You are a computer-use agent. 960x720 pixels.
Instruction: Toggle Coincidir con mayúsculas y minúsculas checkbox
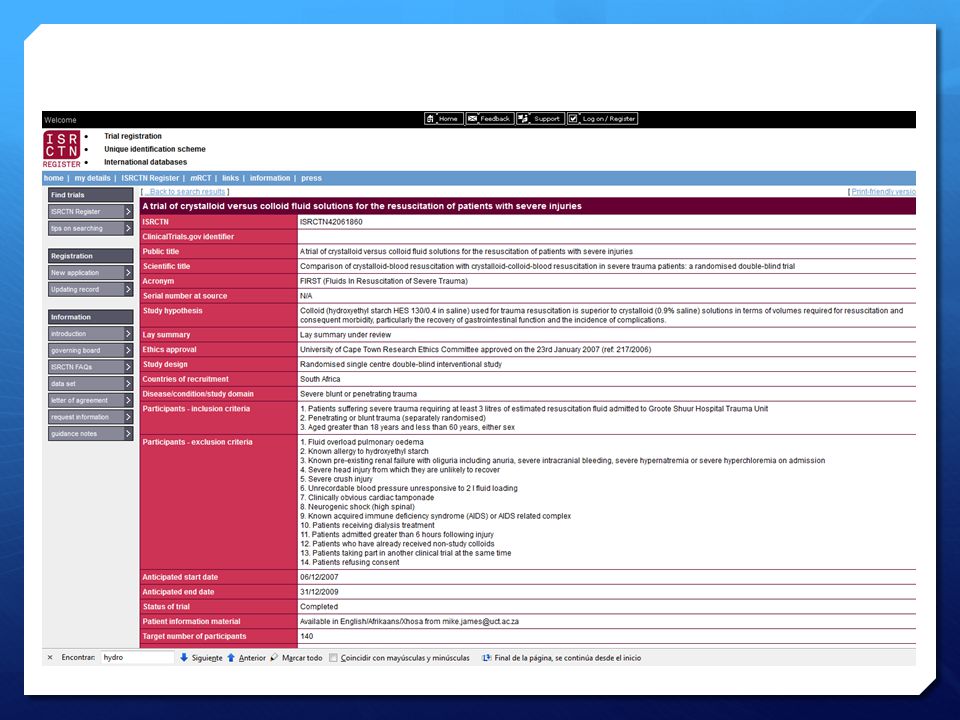point(333,658)
